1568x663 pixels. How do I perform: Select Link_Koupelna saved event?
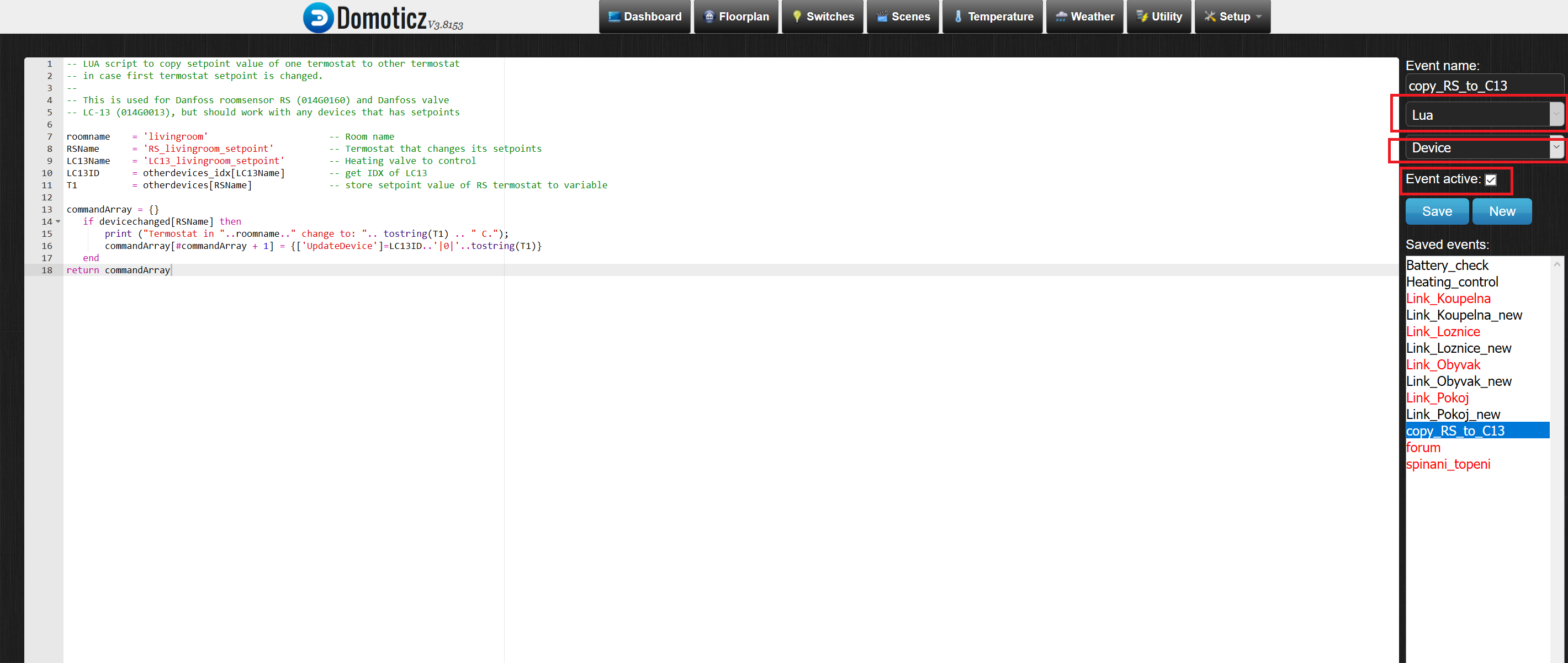(1477, 298)
